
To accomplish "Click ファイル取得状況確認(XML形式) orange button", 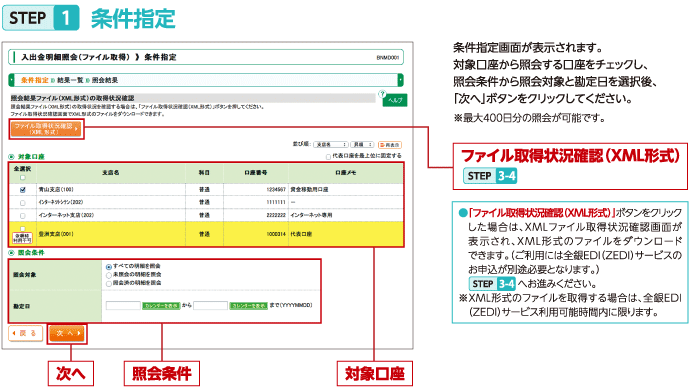I will (46, 129).
